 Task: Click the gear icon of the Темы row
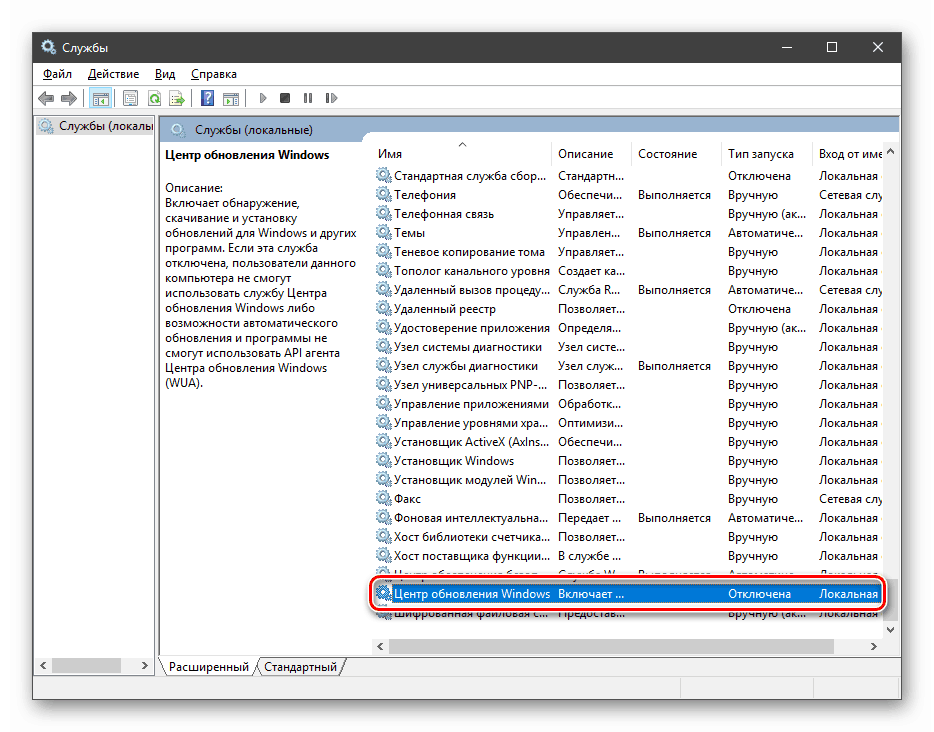[384, 232]
